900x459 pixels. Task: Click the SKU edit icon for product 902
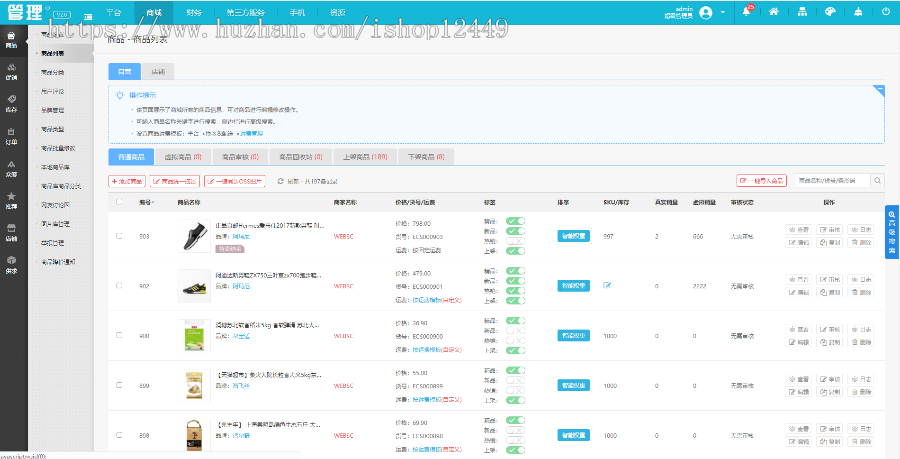point(607,285)
